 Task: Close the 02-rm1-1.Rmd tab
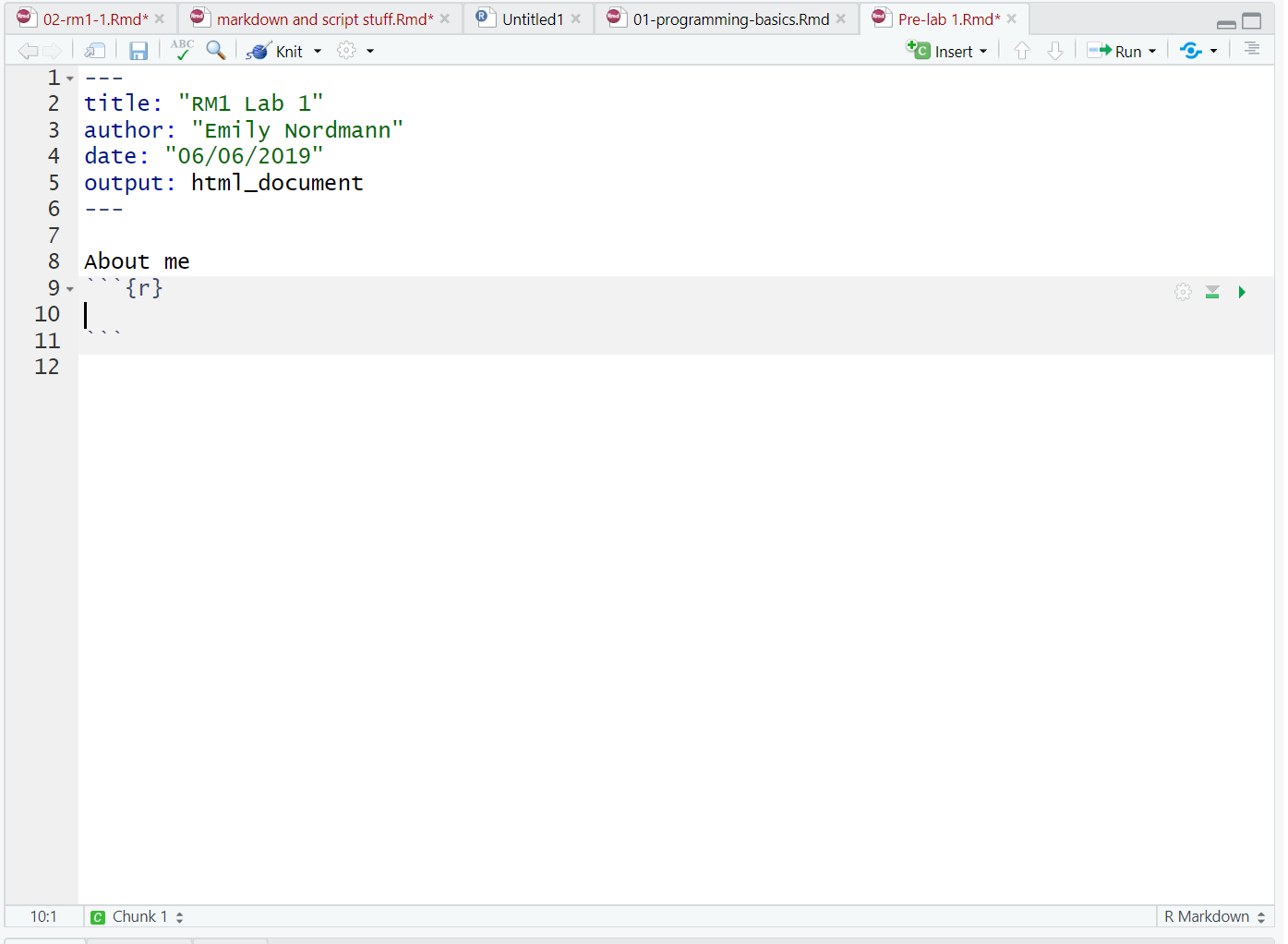160,18
